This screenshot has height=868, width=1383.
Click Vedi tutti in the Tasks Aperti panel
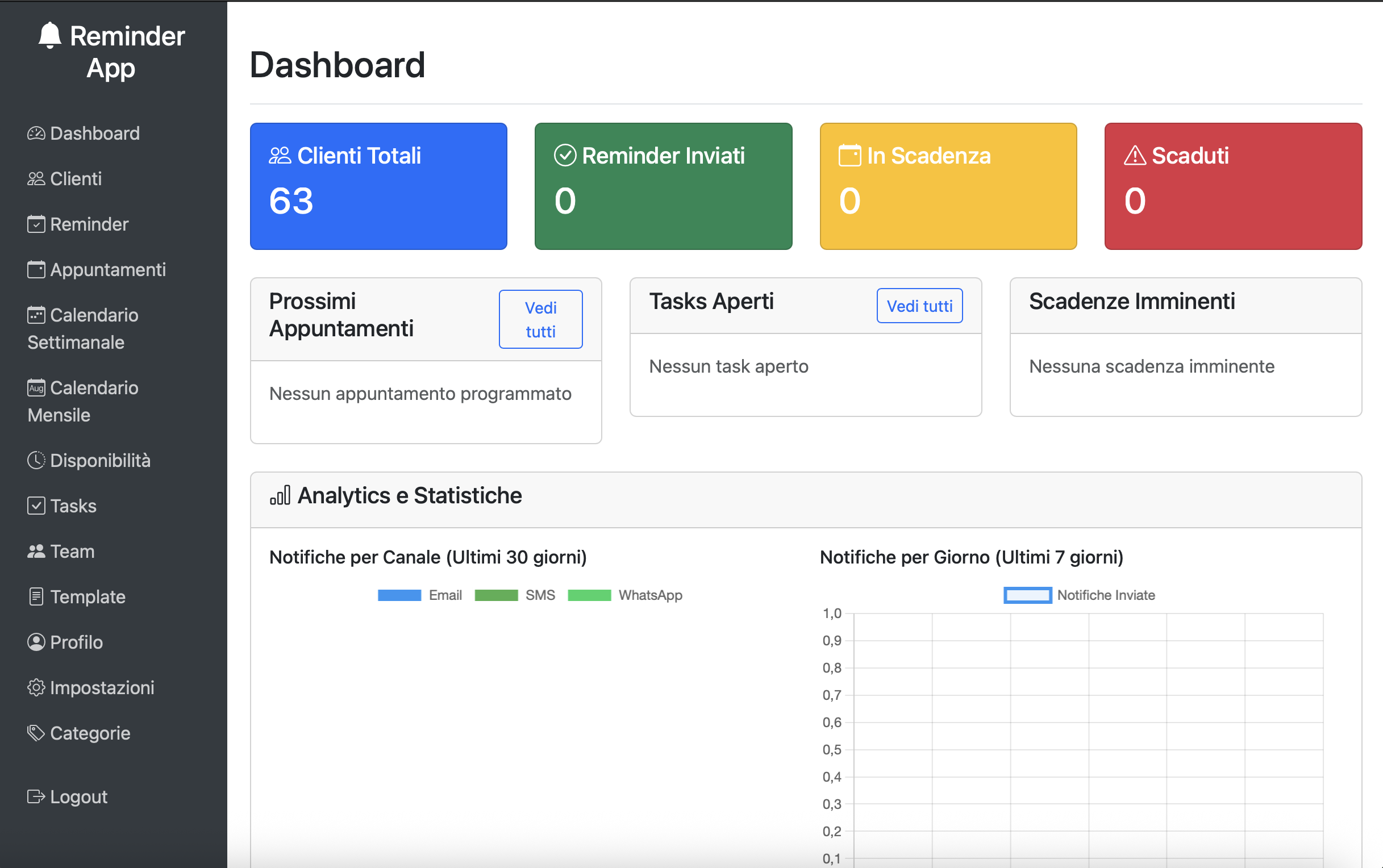pyautogui.click(x=919, y=306)
